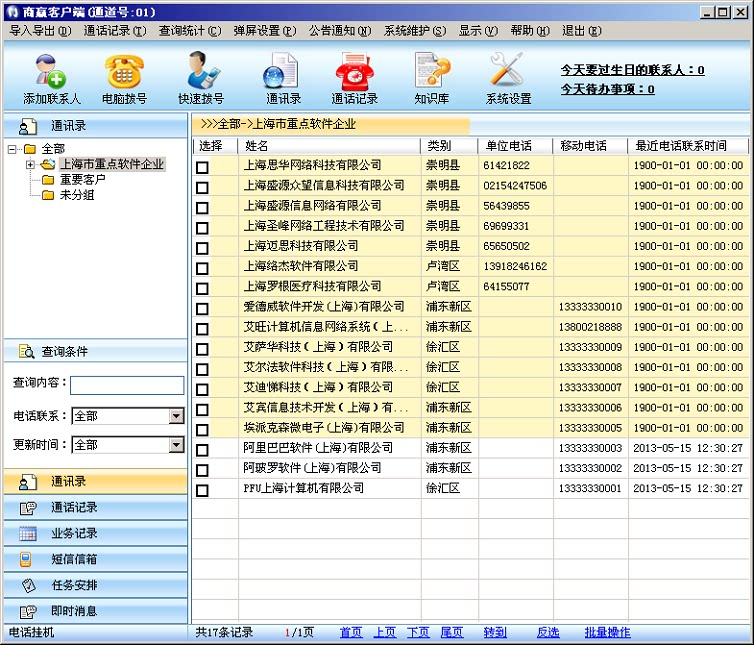Select row 上海罗根医疗科技有限公司
This screenshot has height=645, width=754.
click(x=470, y=287)
